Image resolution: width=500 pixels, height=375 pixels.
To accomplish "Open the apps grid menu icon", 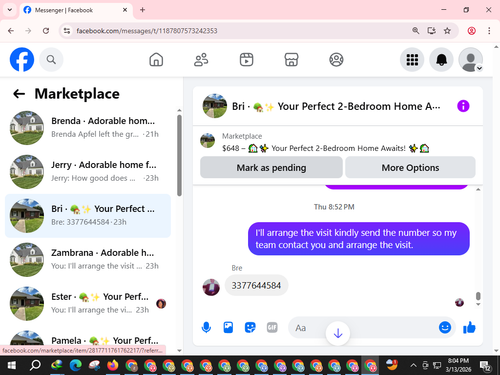I will click(x=412, y=60).
